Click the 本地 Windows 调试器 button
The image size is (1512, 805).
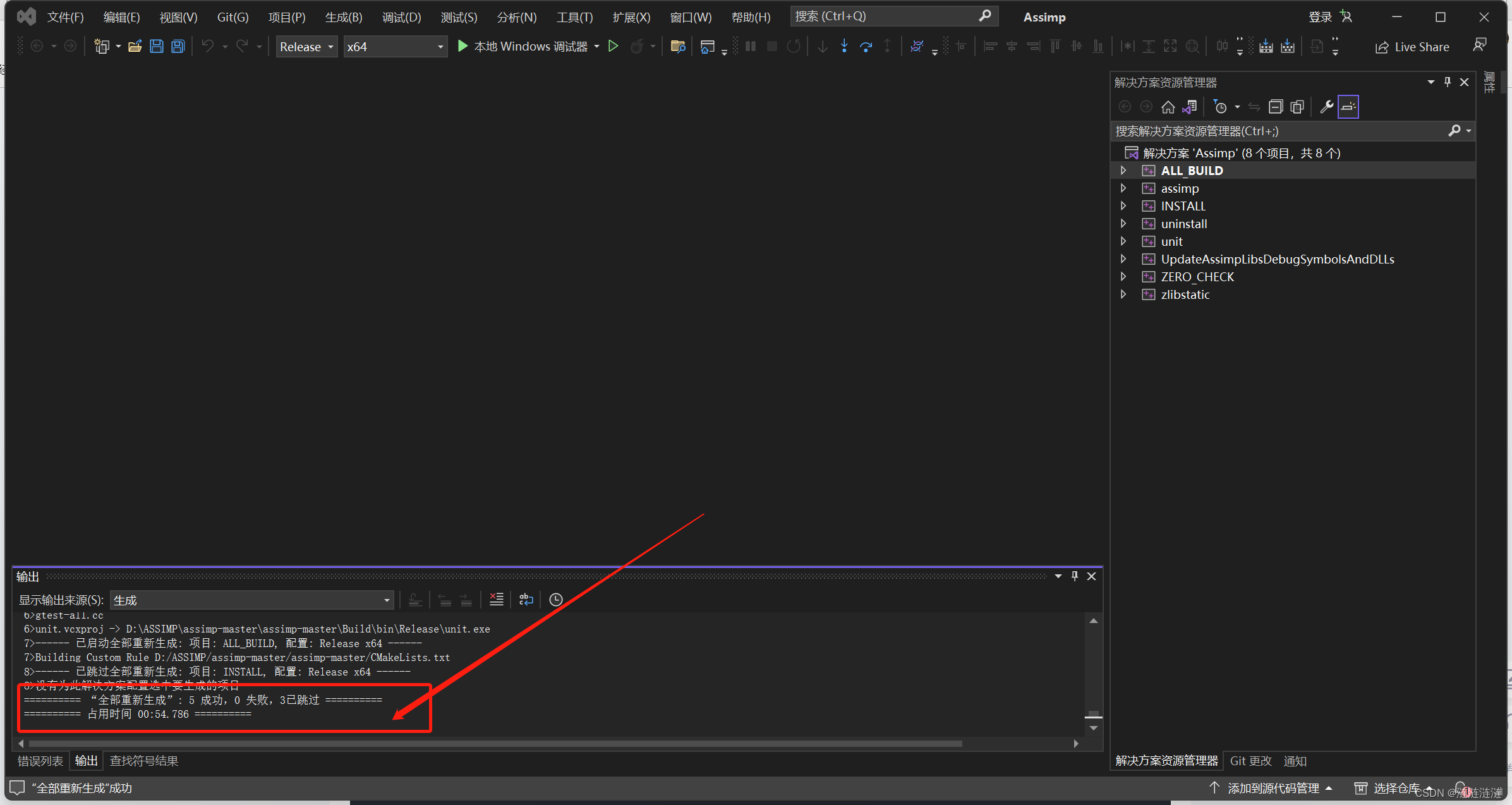[524, 47]
